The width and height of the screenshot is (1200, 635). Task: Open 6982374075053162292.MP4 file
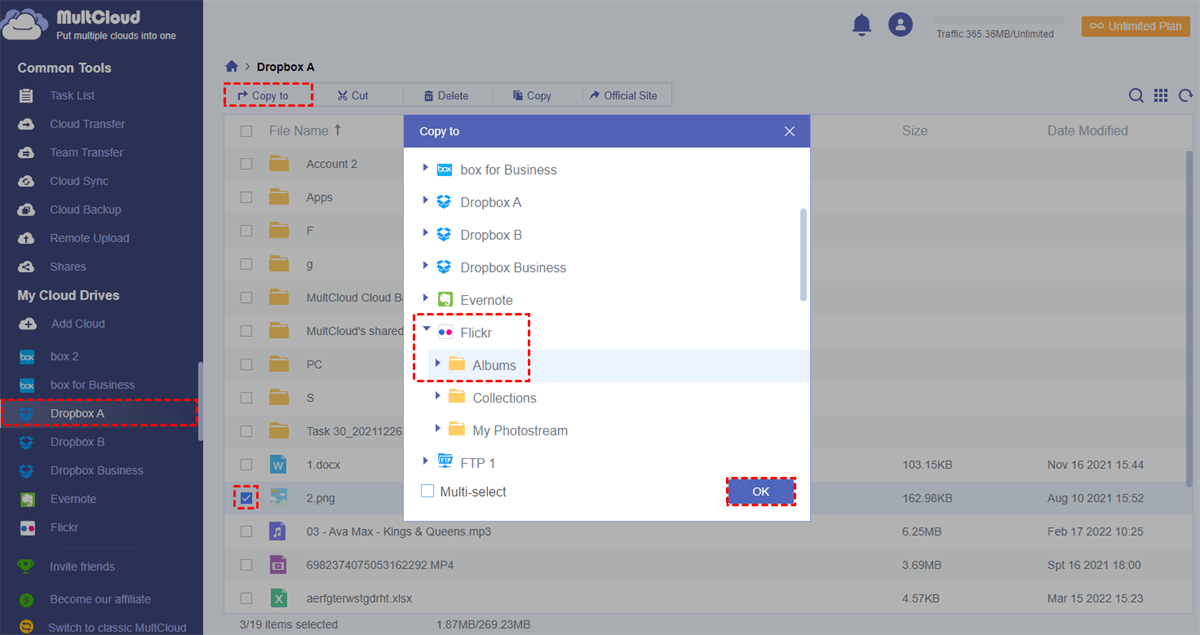point(380,565)
